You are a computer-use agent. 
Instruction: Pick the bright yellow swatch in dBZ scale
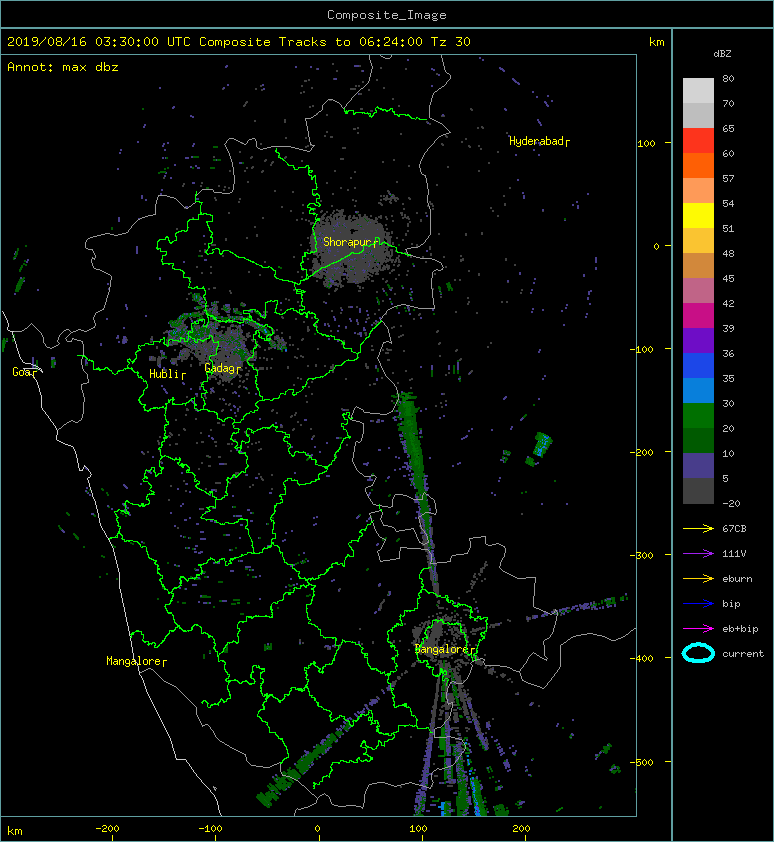click(698, 215)
